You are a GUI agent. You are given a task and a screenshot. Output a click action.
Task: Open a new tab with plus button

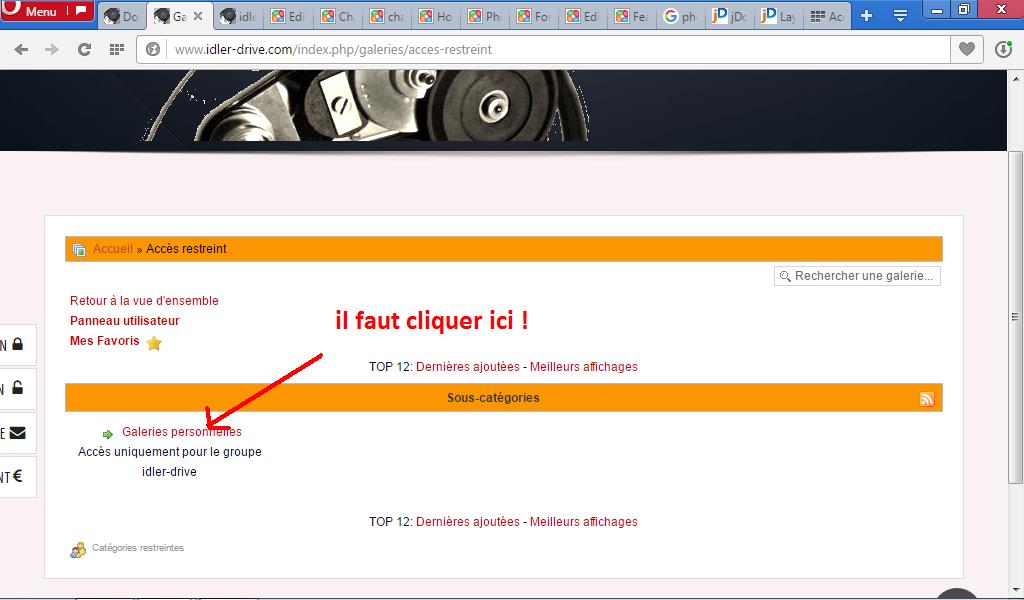[x=866, y=16]
